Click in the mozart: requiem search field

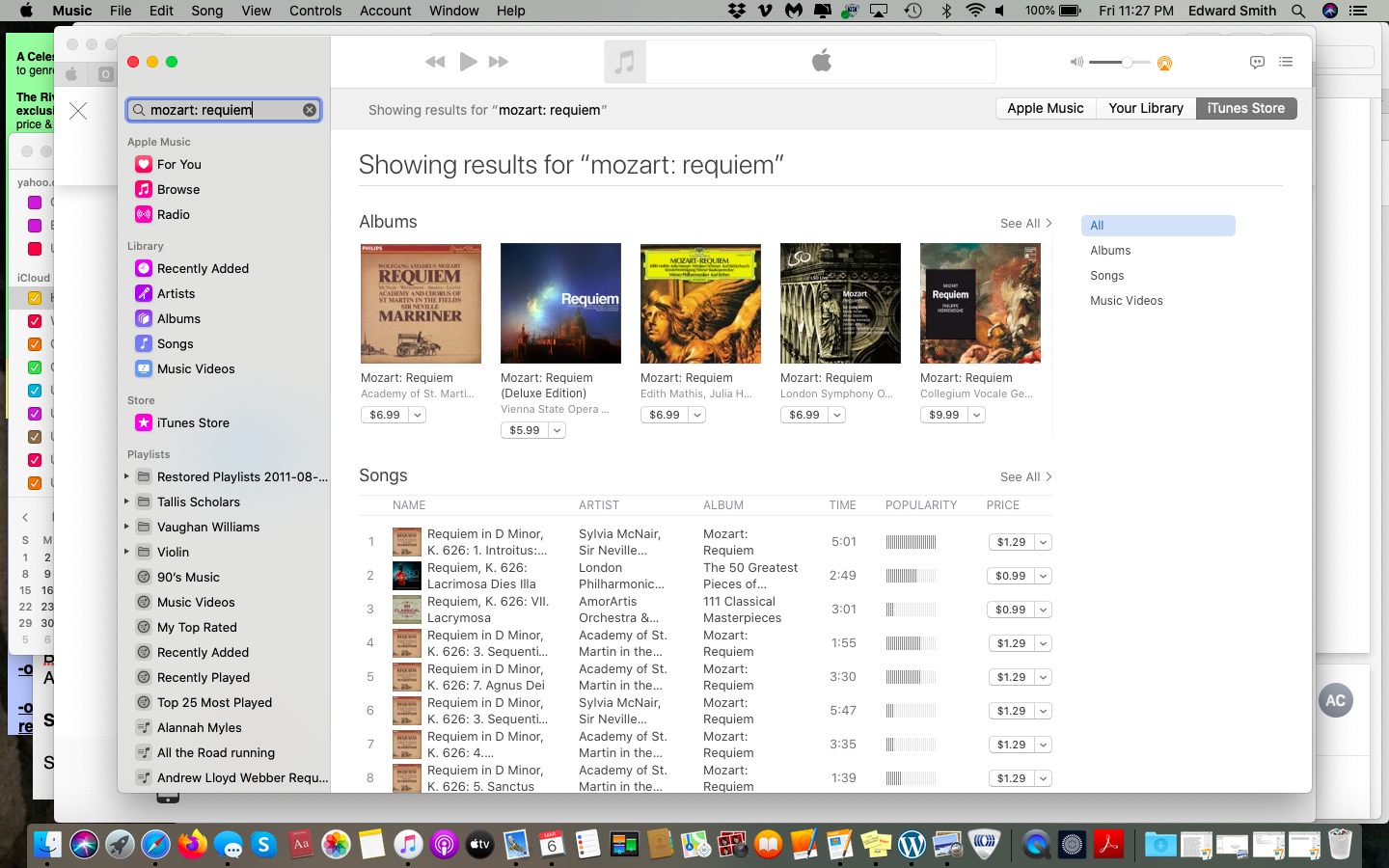[x=224, y=110]
